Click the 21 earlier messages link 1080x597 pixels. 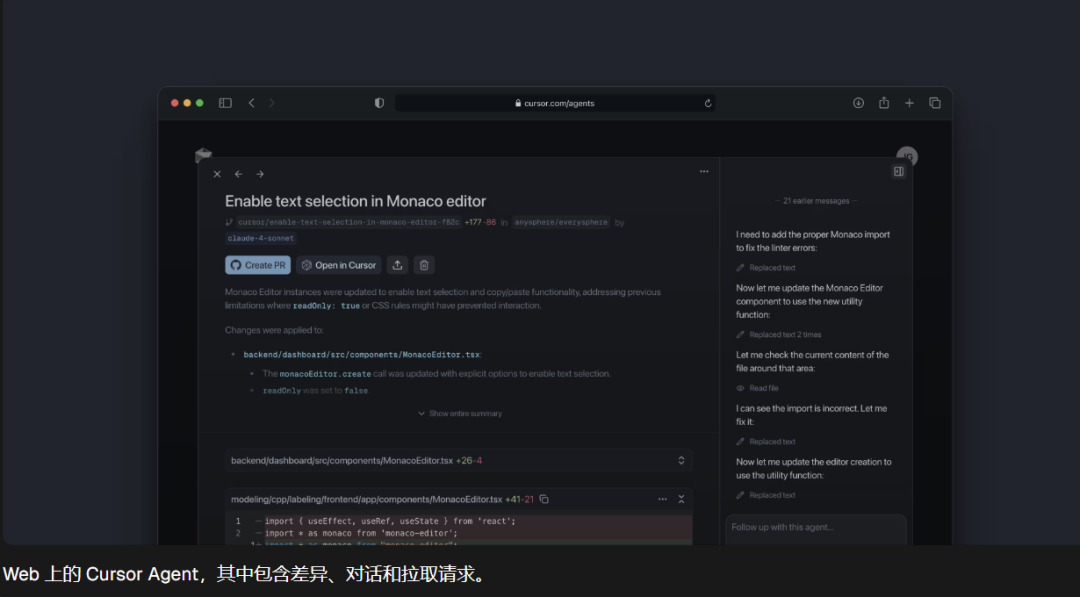pos(816,201)
